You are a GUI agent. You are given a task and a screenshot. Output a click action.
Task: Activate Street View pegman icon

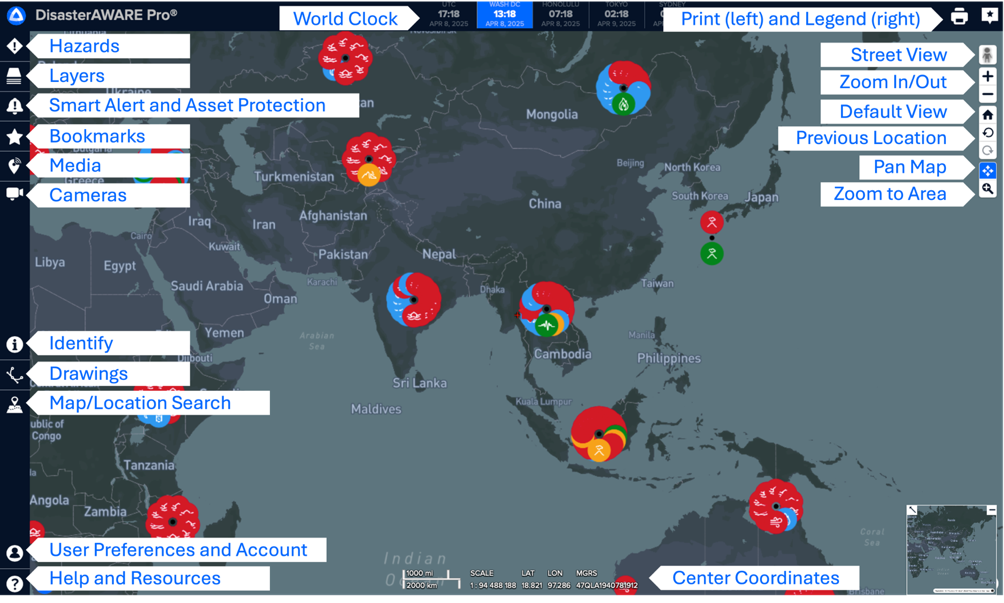tap(987, 54)
